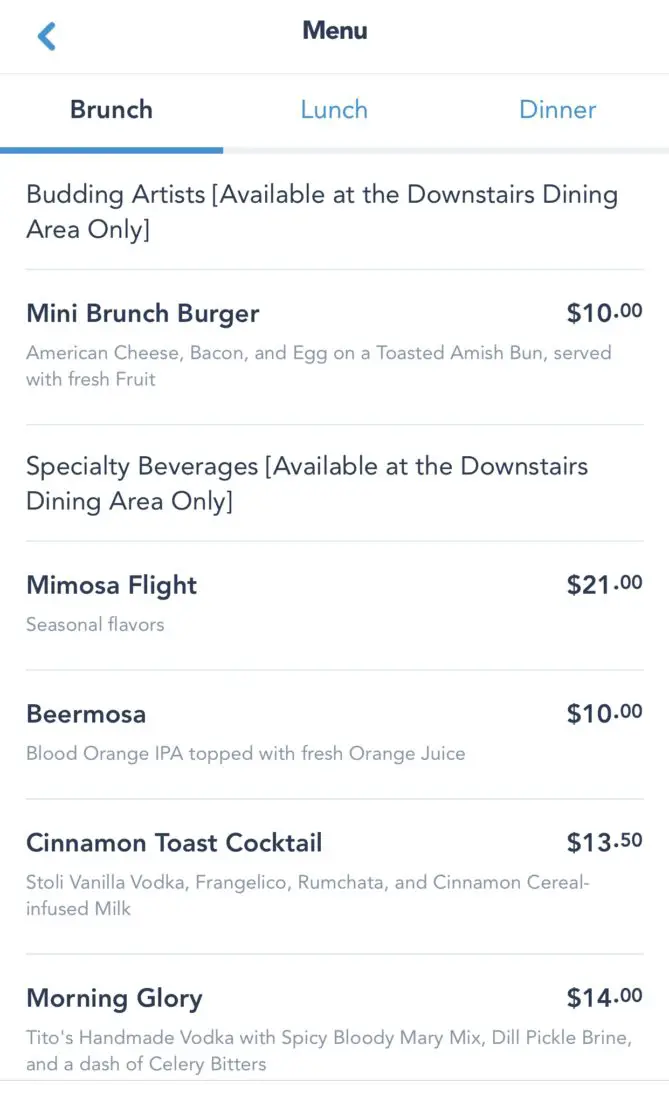
Task: Click the "Seasonal flavors" description text
Action: click(x=95, y=625)
